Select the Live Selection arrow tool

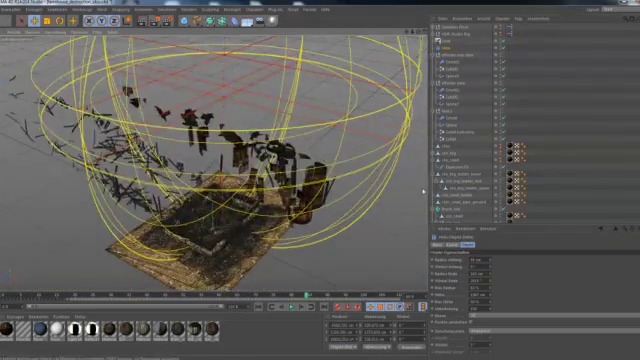tap(21, 21)
